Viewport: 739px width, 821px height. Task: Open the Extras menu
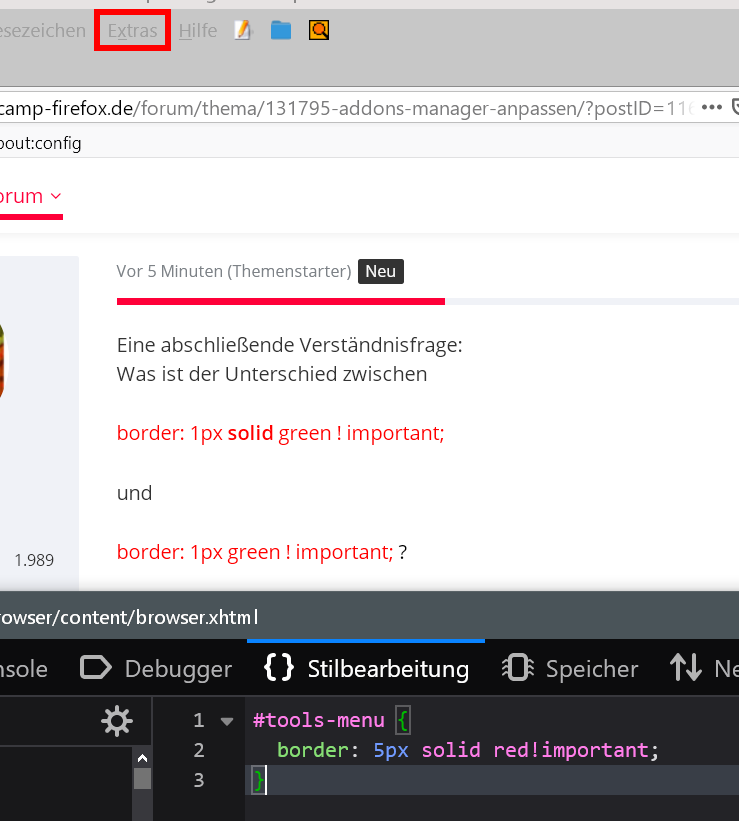pos(132,31)
